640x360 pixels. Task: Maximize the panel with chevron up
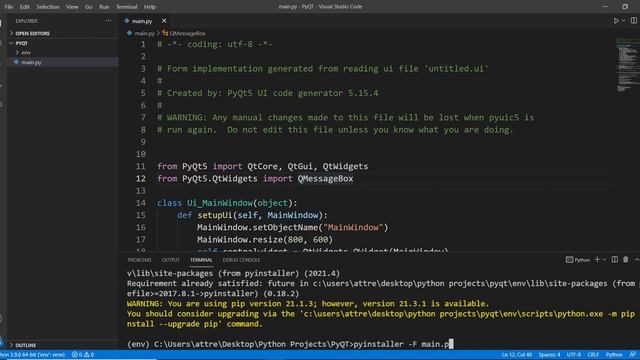click(x=636, y=260)
